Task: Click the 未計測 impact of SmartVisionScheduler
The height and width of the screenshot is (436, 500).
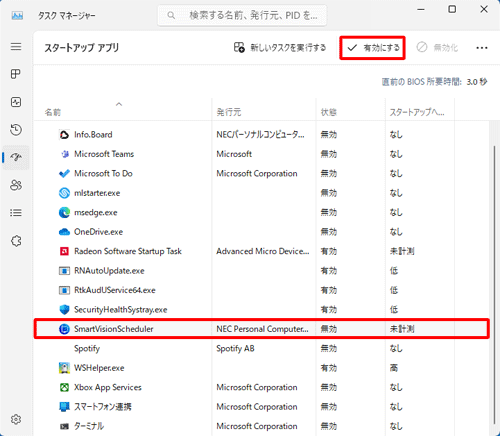Action: point(402,329)
